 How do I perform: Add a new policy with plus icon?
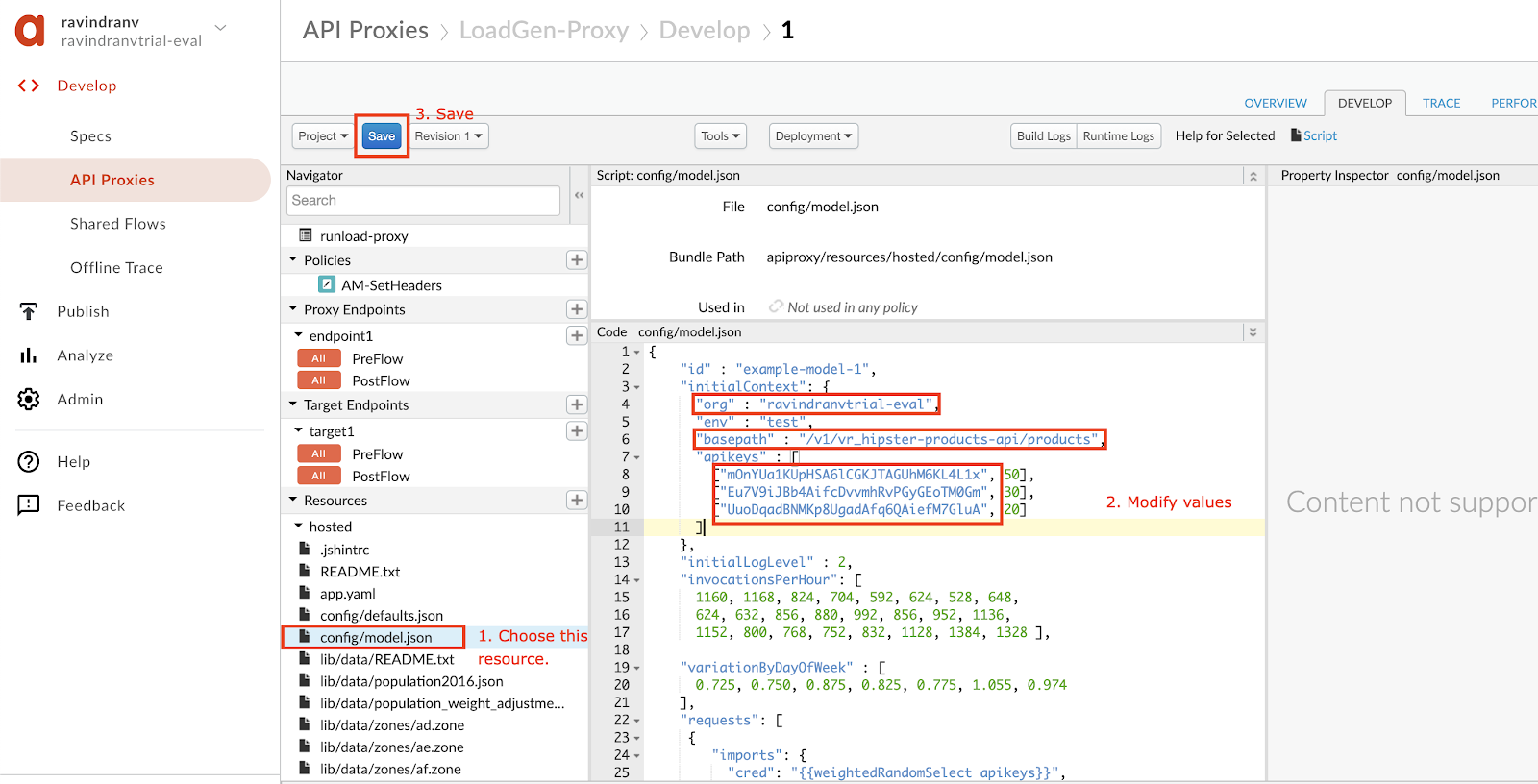577,260
